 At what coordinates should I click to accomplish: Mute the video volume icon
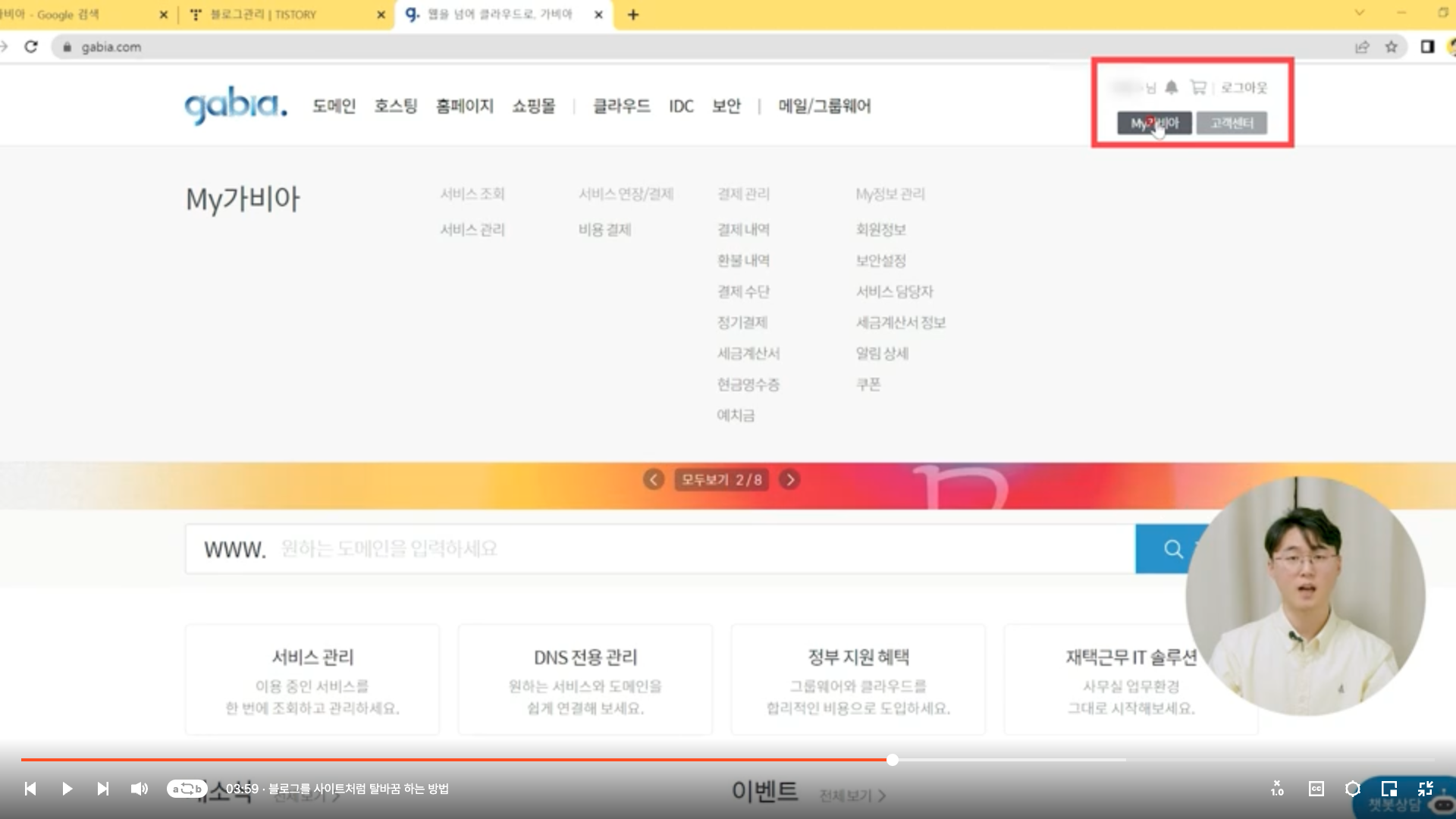pyautogui.click(x=139, y=789)
